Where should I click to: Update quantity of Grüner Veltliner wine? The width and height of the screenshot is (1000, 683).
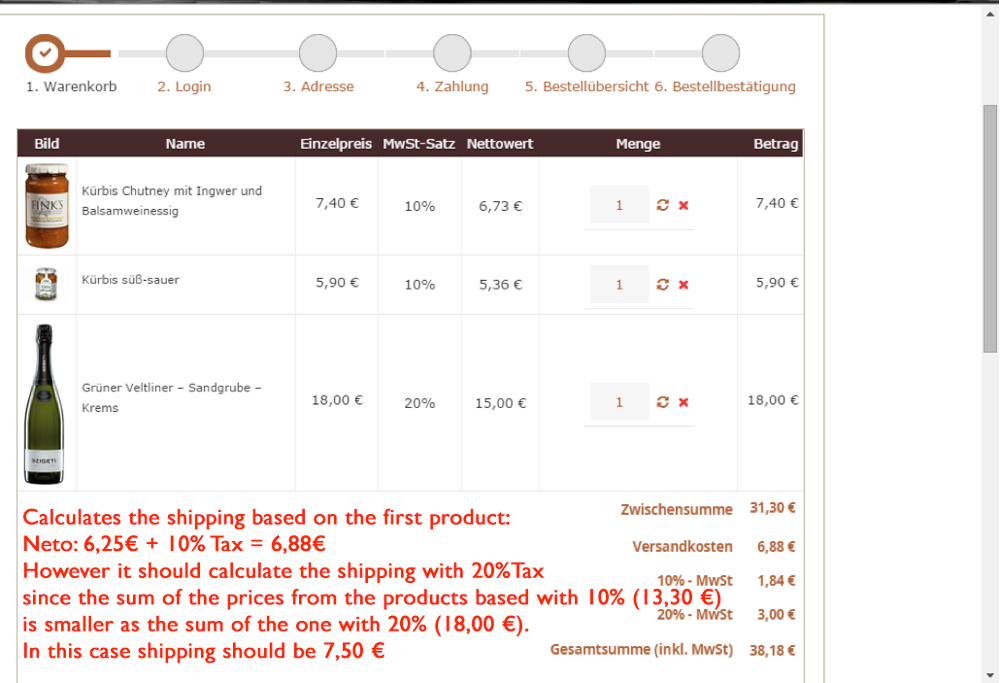(x=662, y=402)
